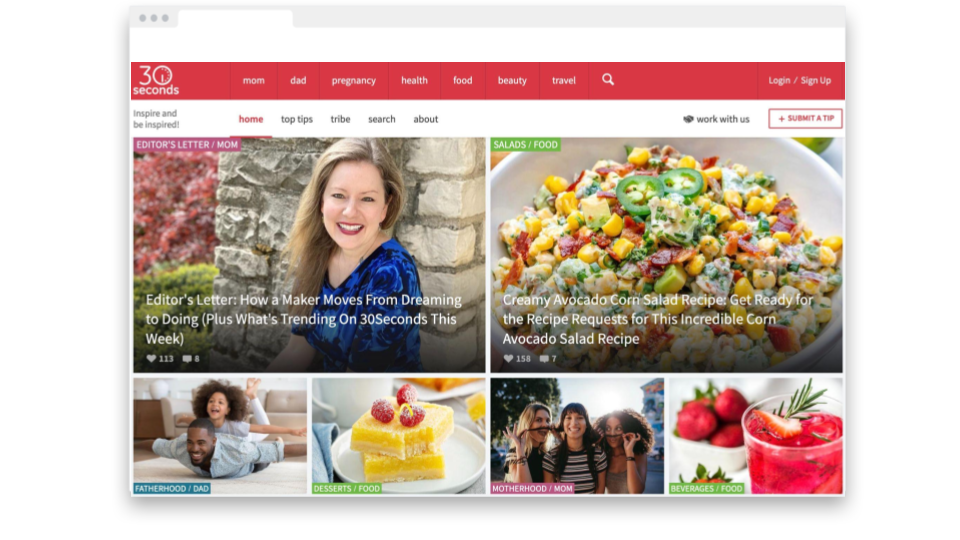The image size is (960, 540).
Task: Click the about tab link
Action: [x=426, y=119]
